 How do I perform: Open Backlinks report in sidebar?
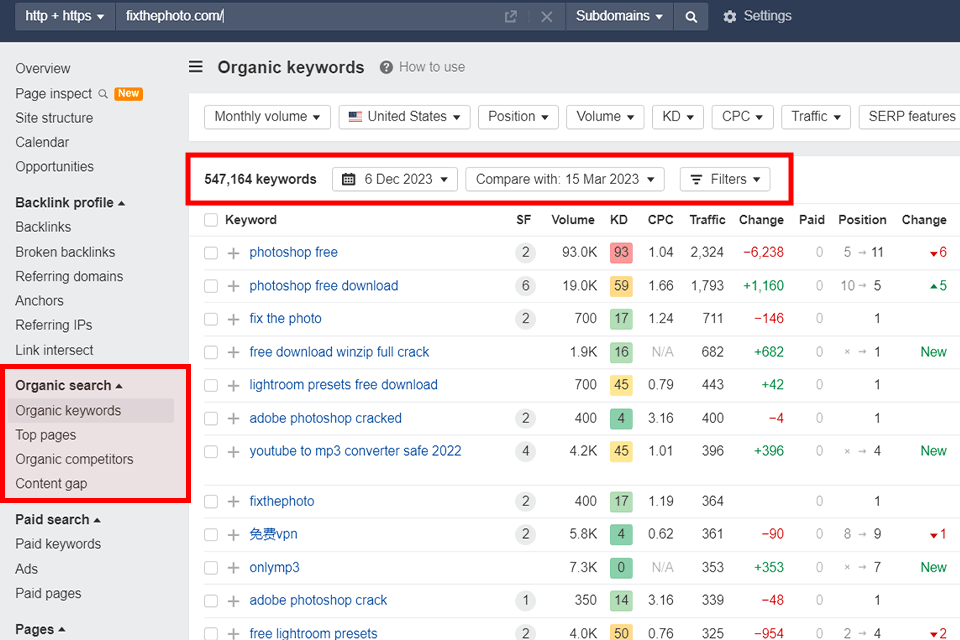43,227
